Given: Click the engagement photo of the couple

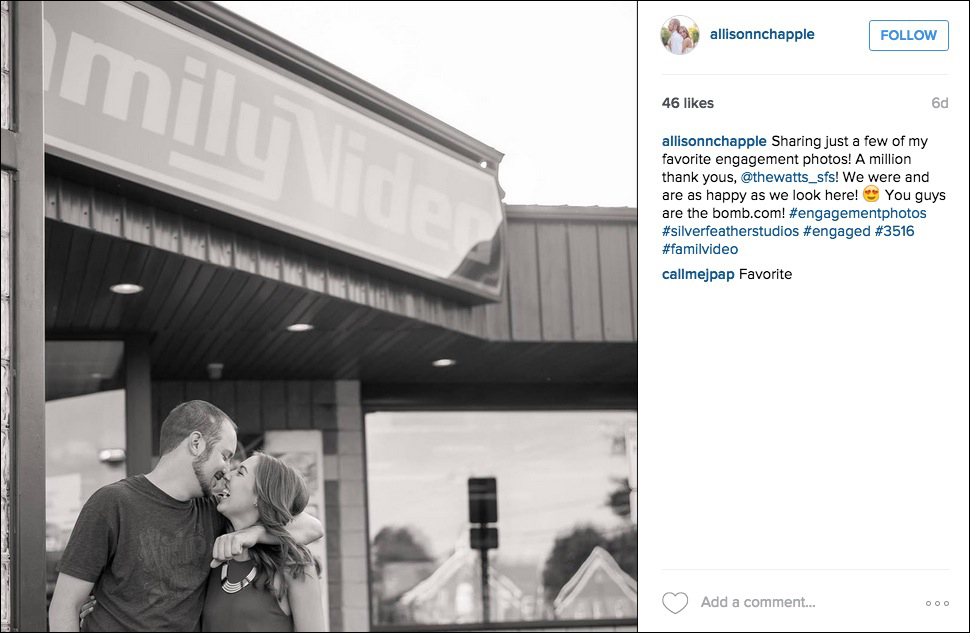Looking at the screenshot, I should [319, 316].
